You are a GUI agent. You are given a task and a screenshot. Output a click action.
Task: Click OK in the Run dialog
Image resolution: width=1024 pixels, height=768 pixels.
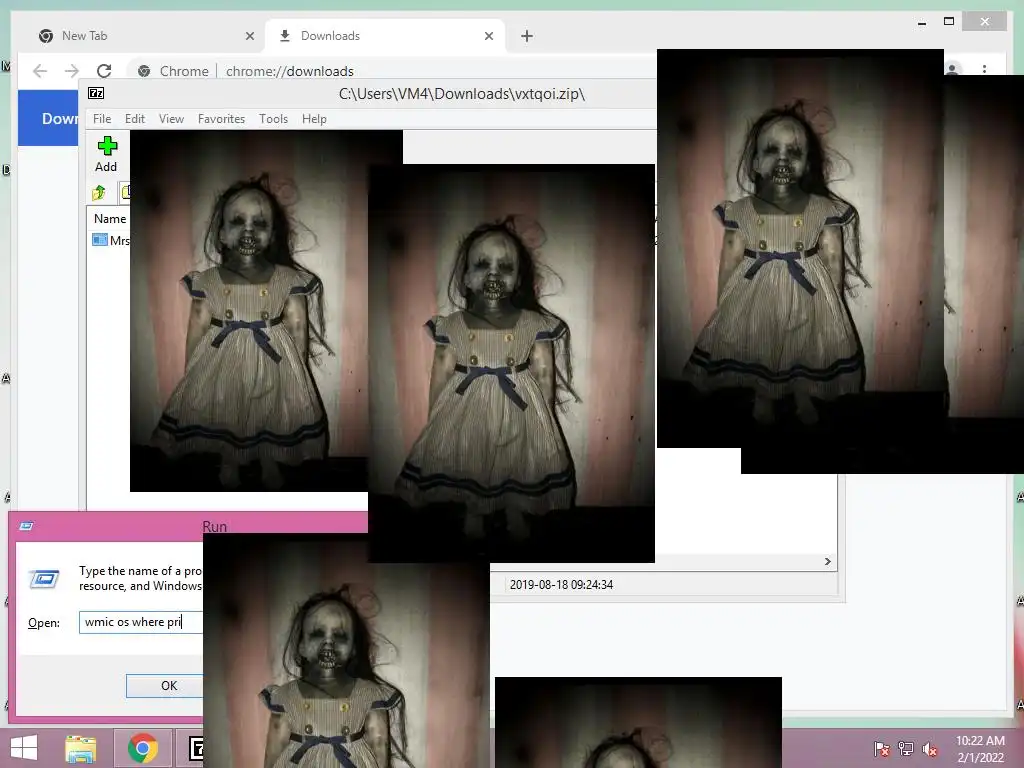coord(165,686)
